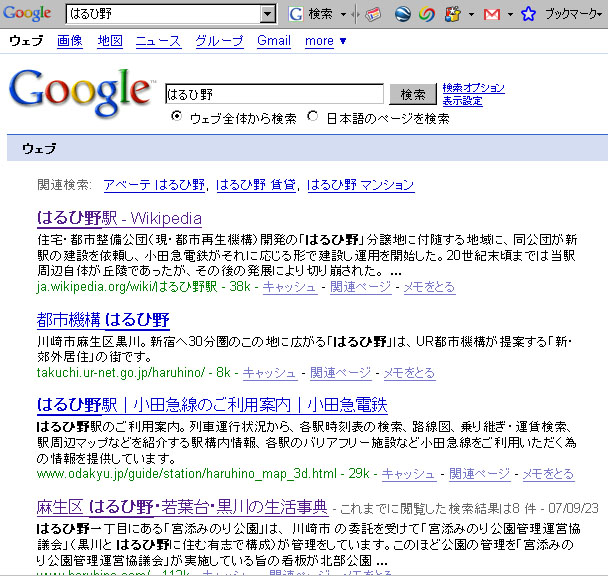Screen dimensions: 608x576
Task: Click related search アベーテ はるひ野
Action: pos(154,185)
